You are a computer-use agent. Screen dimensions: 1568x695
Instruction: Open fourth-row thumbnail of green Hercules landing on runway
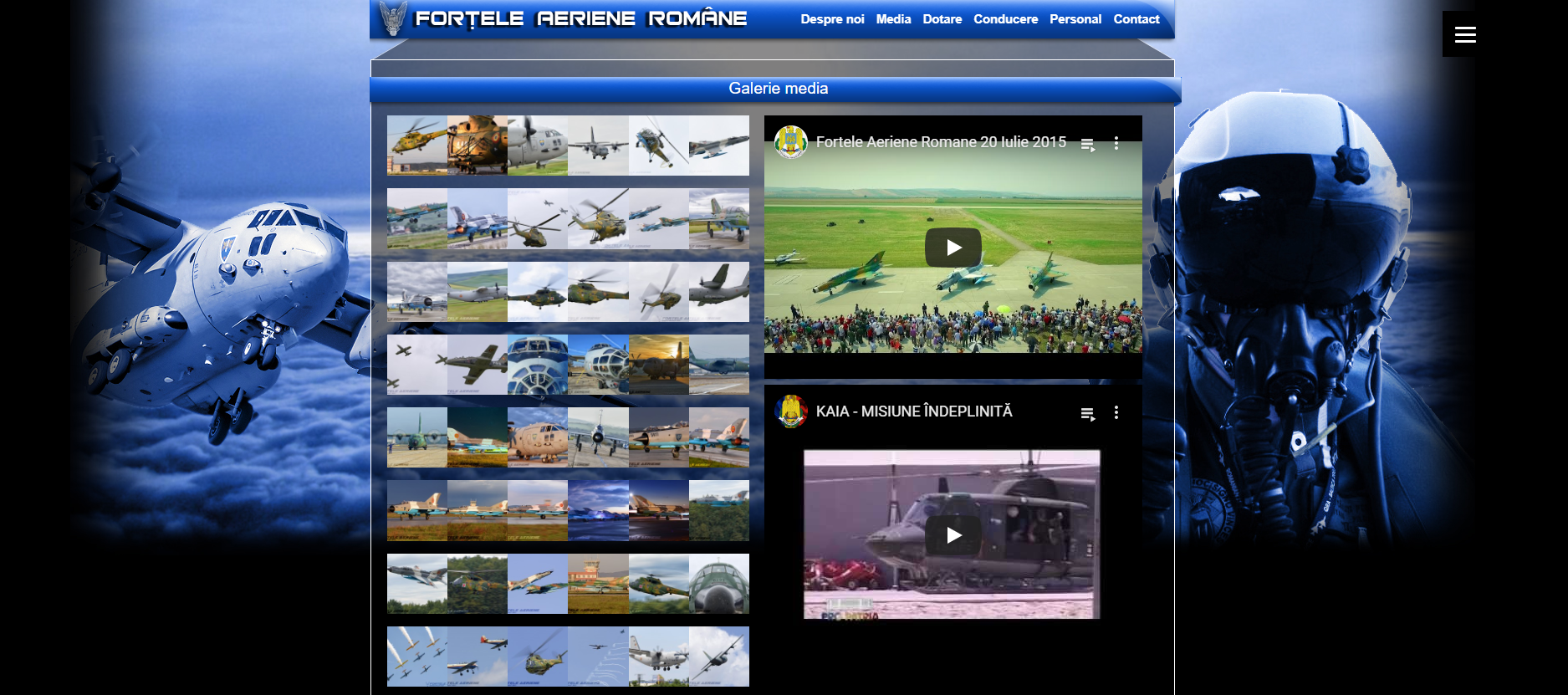[719, 365]
